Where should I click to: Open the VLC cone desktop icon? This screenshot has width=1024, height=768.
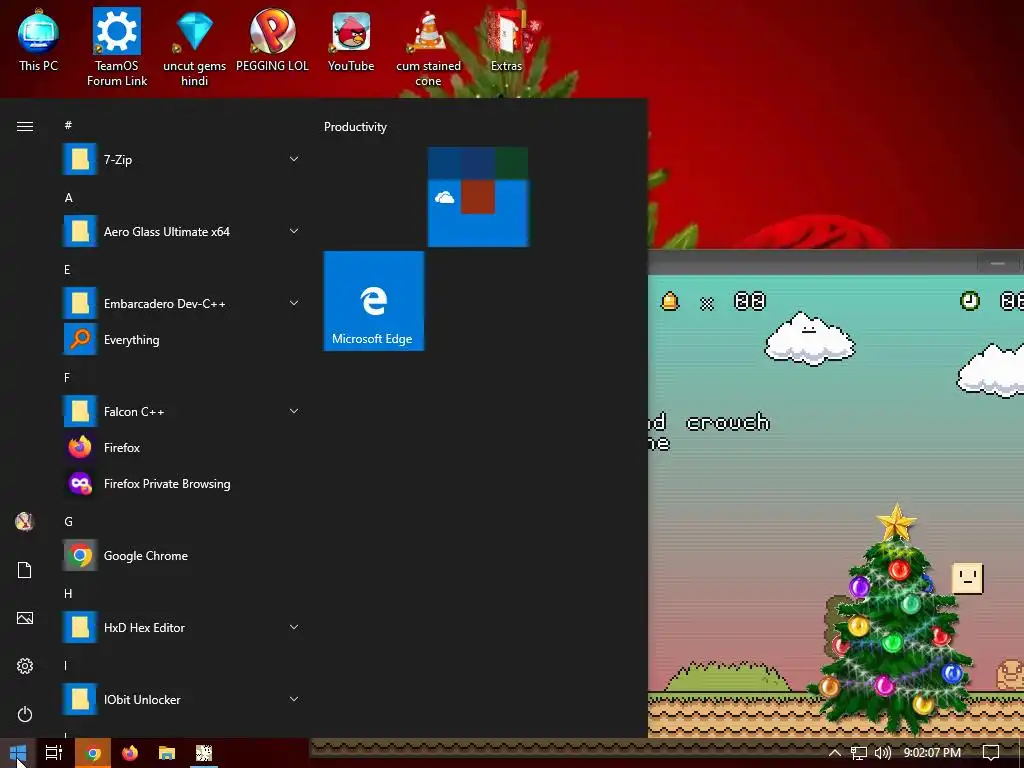(x=428, y=47)
